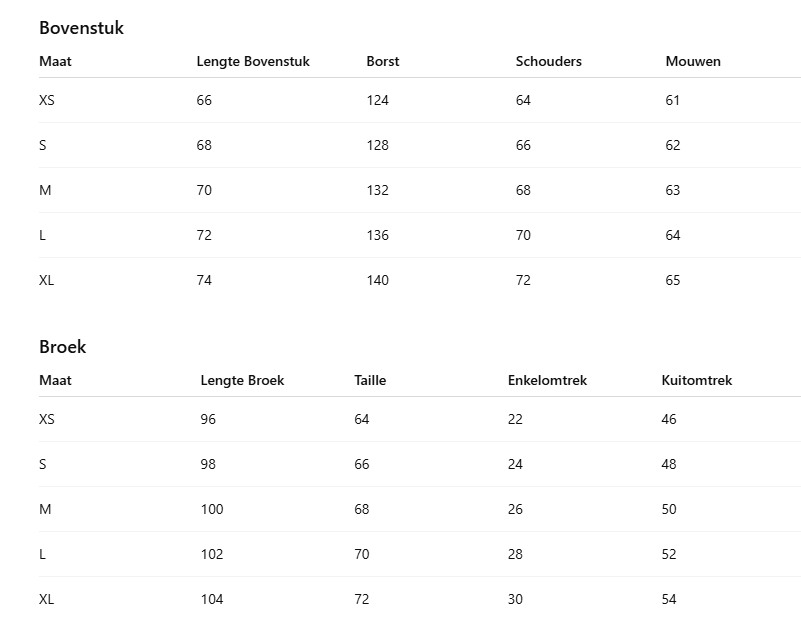Select Enkelomtrek value 22
Image resolution: width=801 pixels, height=636 pixels.
tap(515, 419)
